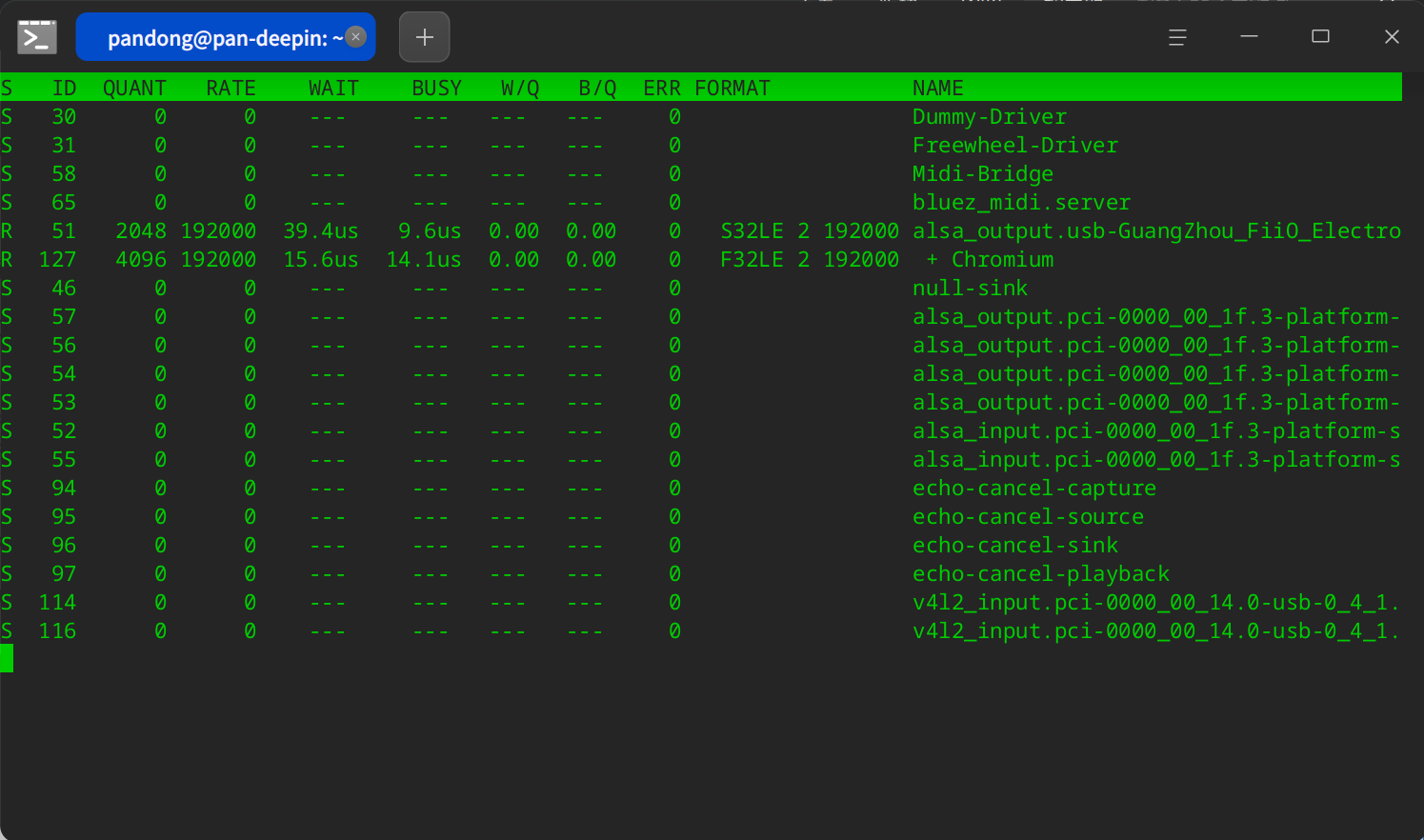Viewport: 1424px width, 840px height.
Task: Close the pandong@pan-deepin tab
Action: pos(356,37)
